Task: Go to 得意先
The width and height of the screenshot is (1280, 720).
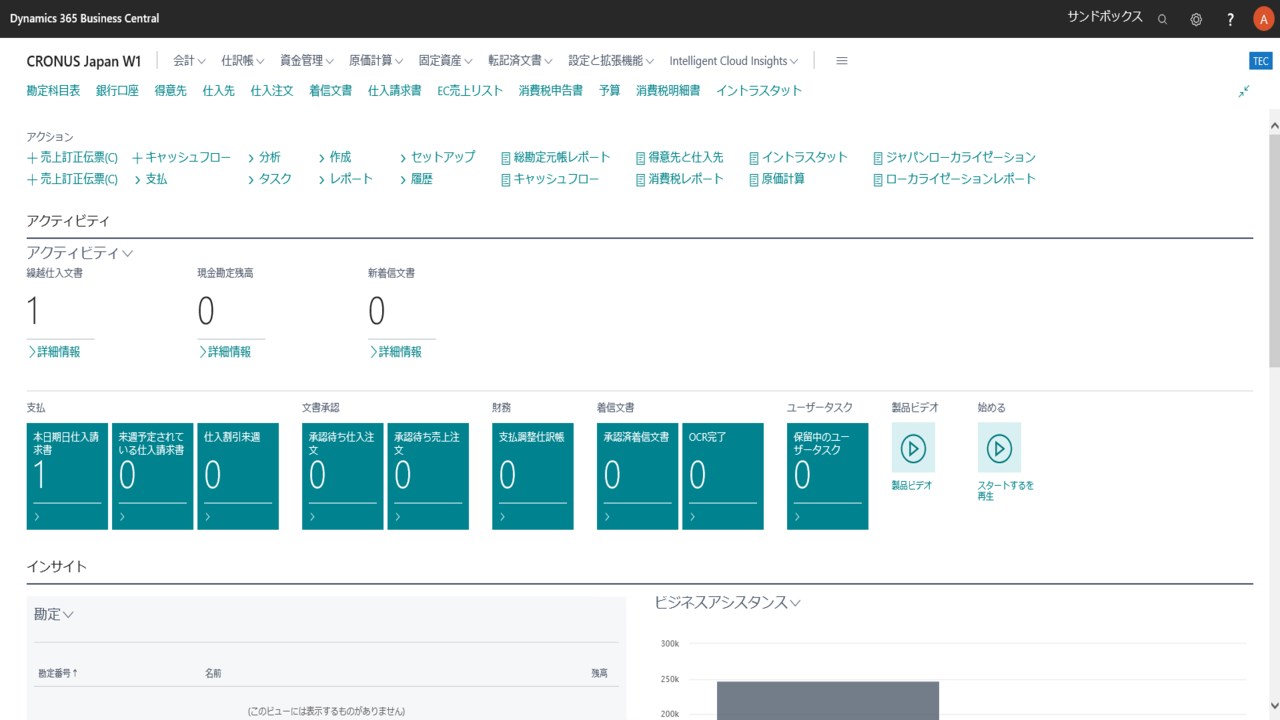Action: coord(170,90)
